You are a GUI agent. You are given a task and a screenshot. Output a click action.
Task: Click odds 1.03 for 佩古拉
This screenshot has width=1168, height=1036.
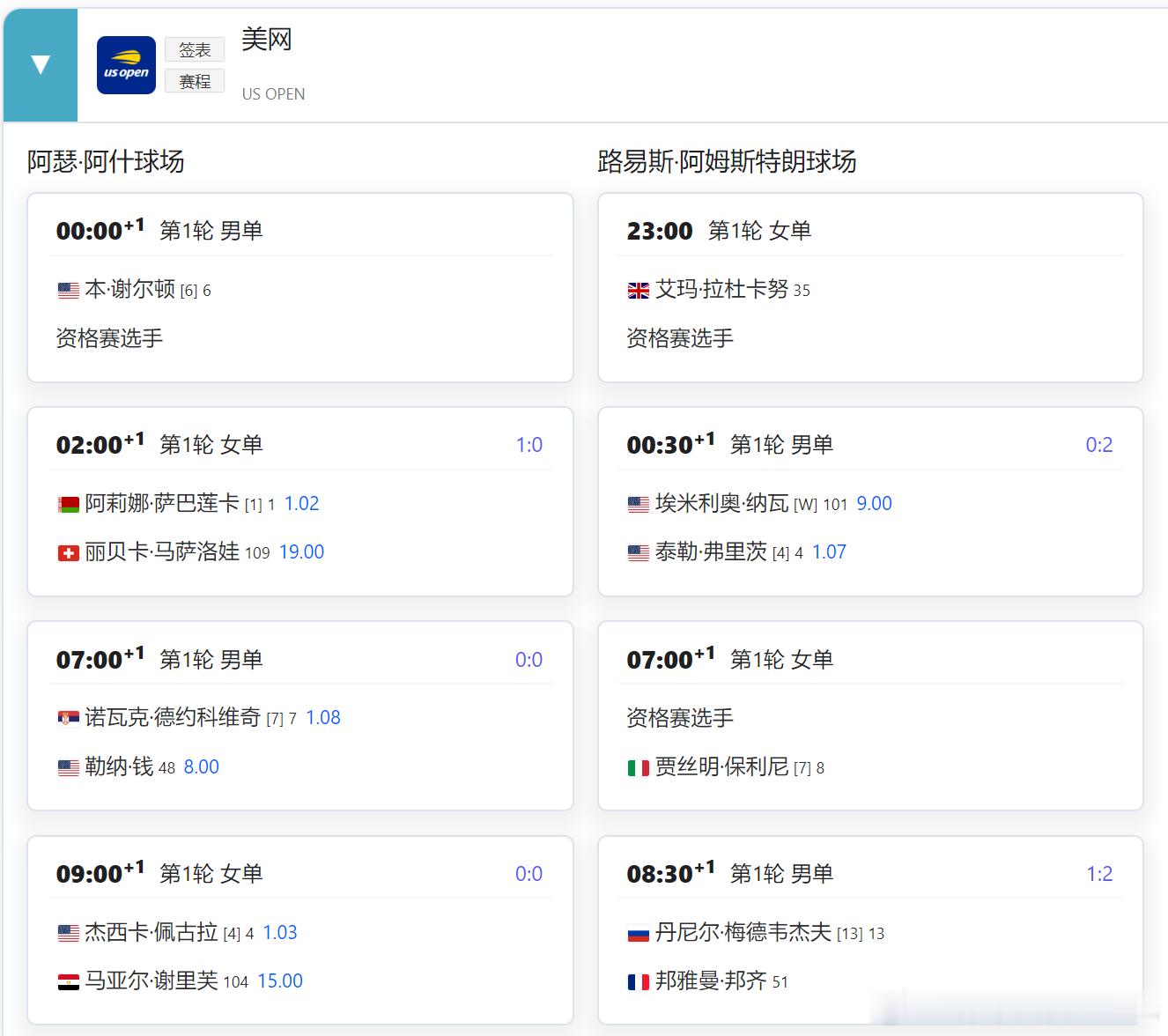click(x=280, y=933)
